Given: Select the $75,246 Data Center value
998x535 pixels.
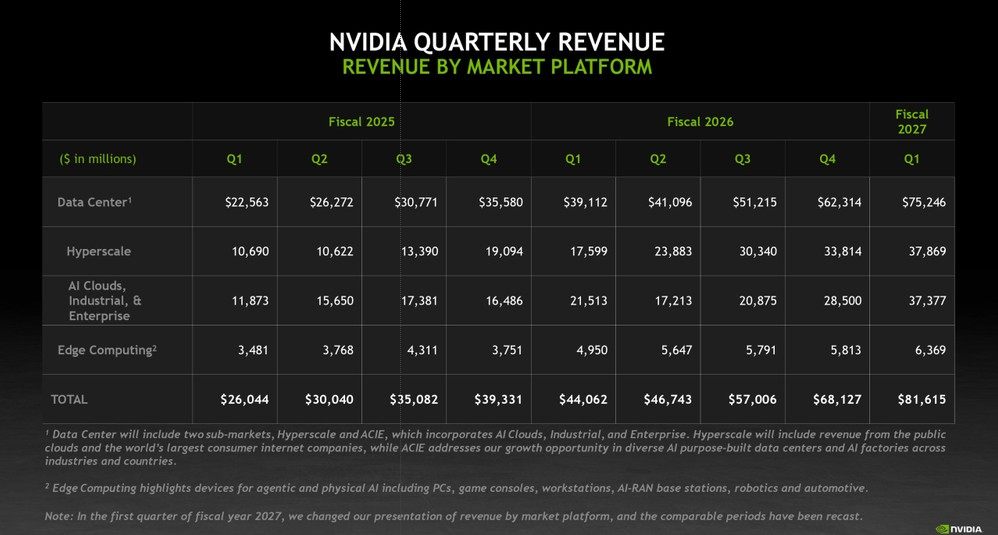Looking at the screenshot, I should point(924,202).
